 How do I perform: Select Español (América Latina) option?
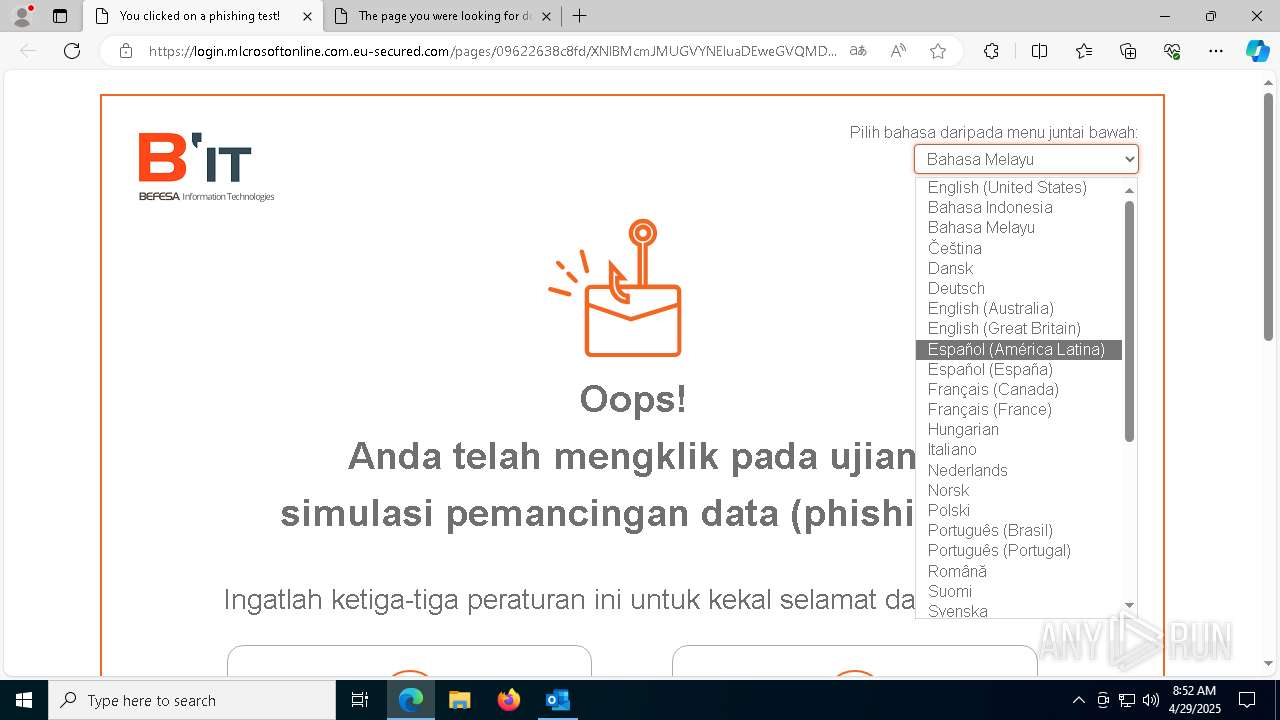[x=1018, y=349]
